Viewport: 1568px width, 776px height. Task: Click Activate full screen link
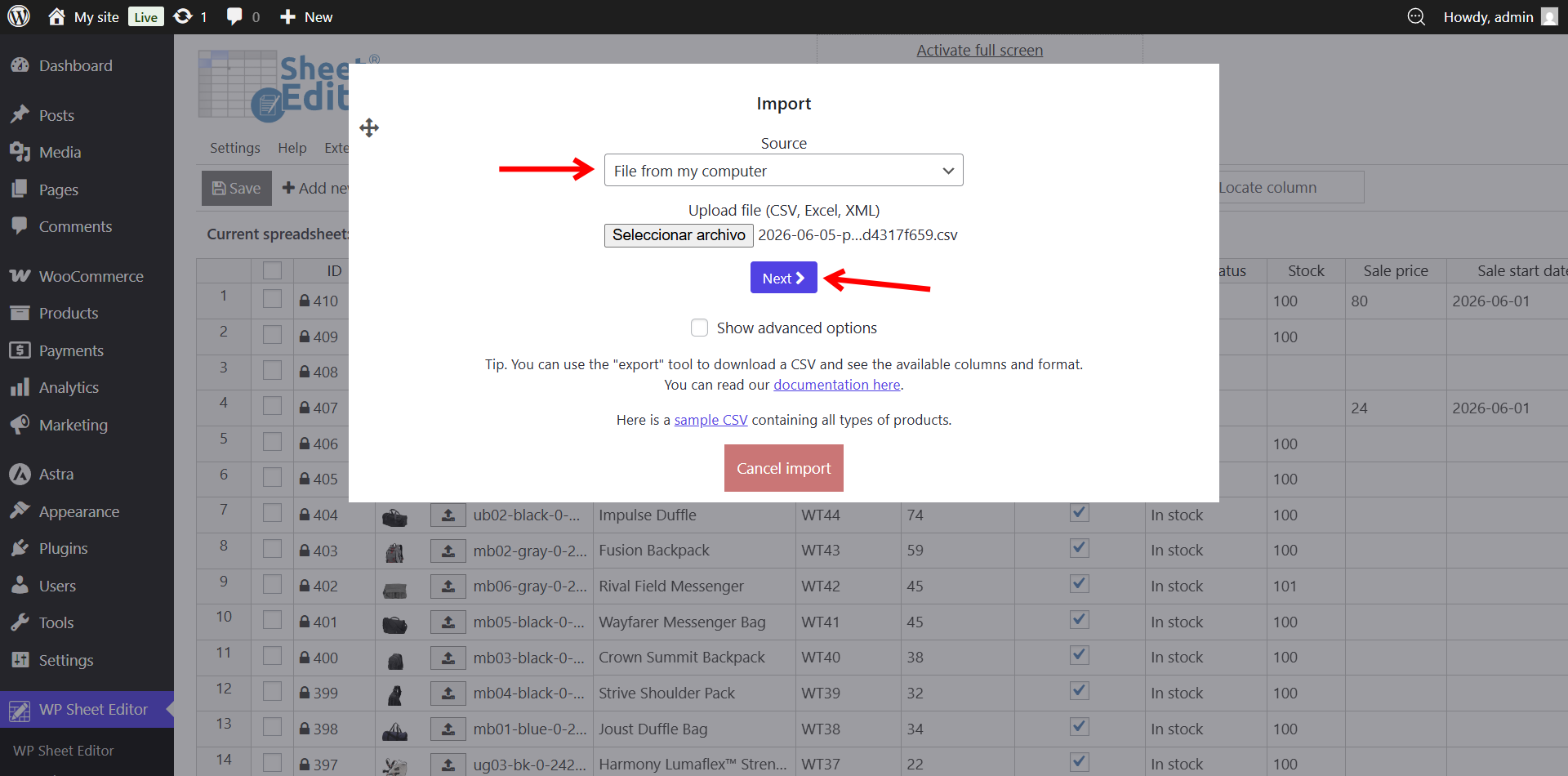click(x=979, y=50)
